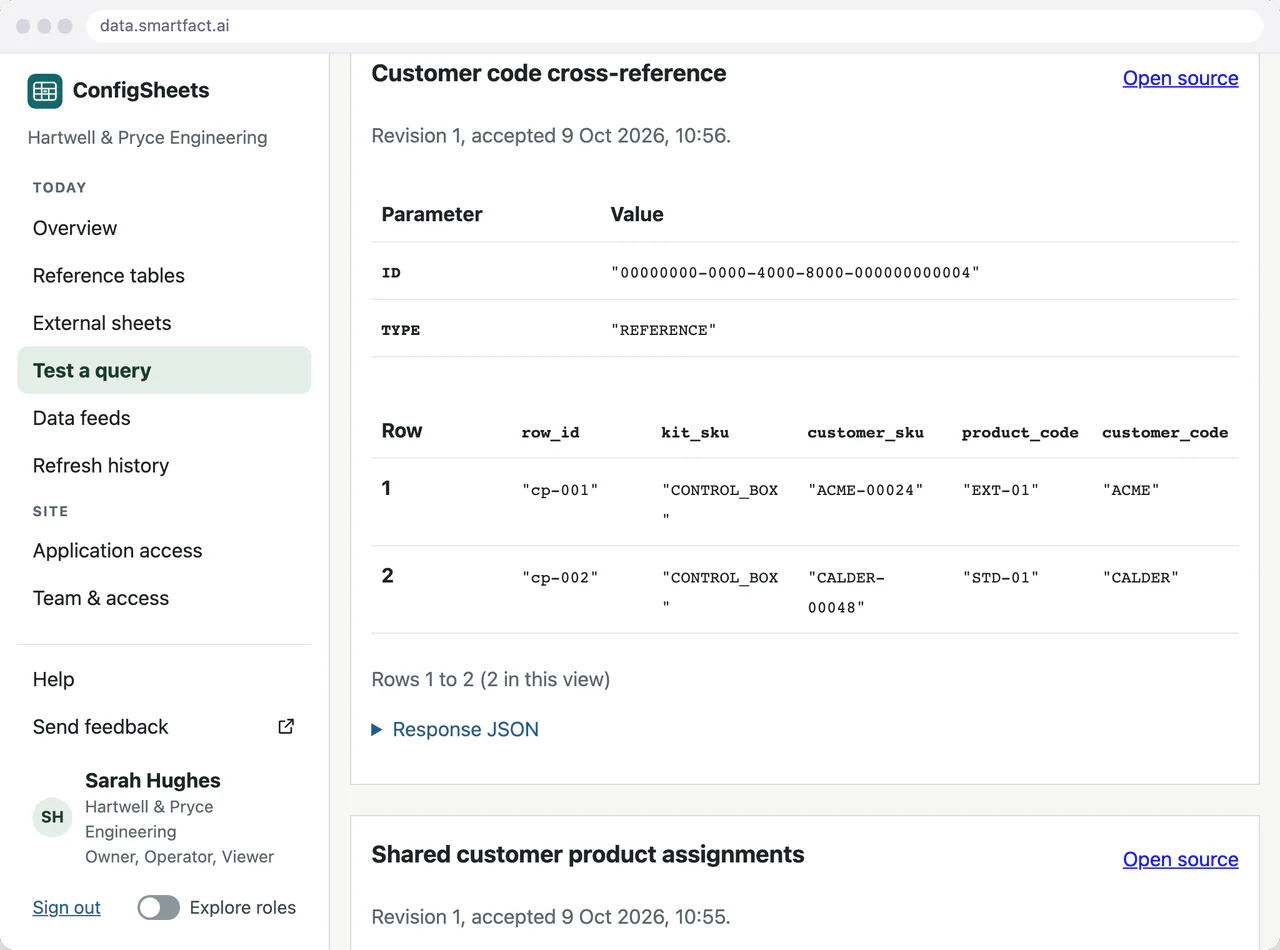The height and width of the screenshot is (950, 1280).
Task: Click the data.smartfact.ai address bar
Action: pos(675,26)
